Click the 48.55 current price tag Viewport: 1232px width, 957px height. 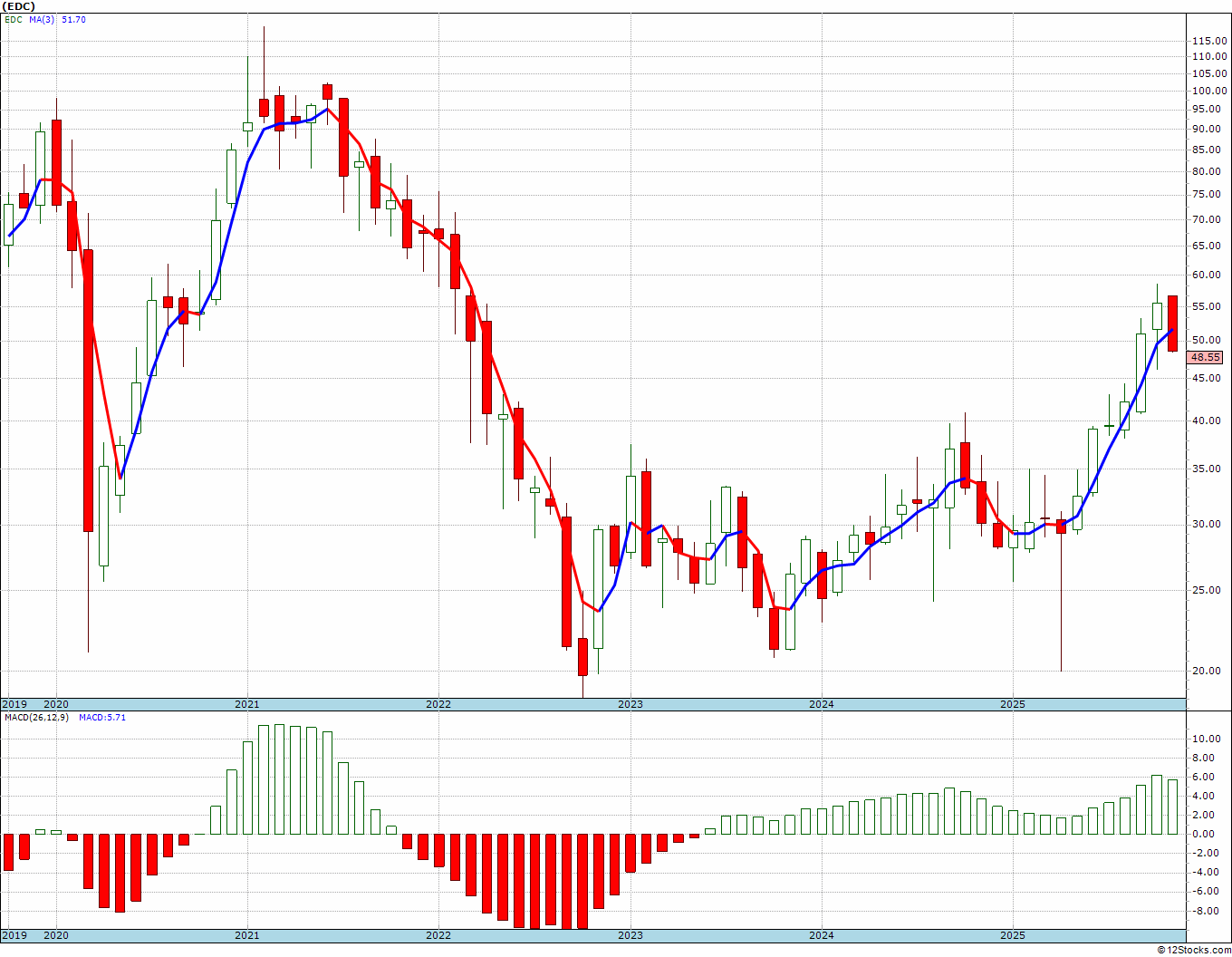coord(1206,358)
